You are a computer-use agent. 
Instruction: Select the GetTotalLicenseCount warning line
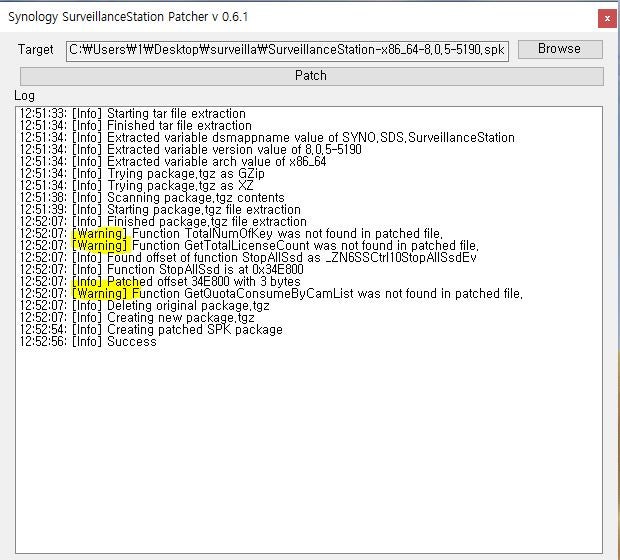tap(250, 246)
